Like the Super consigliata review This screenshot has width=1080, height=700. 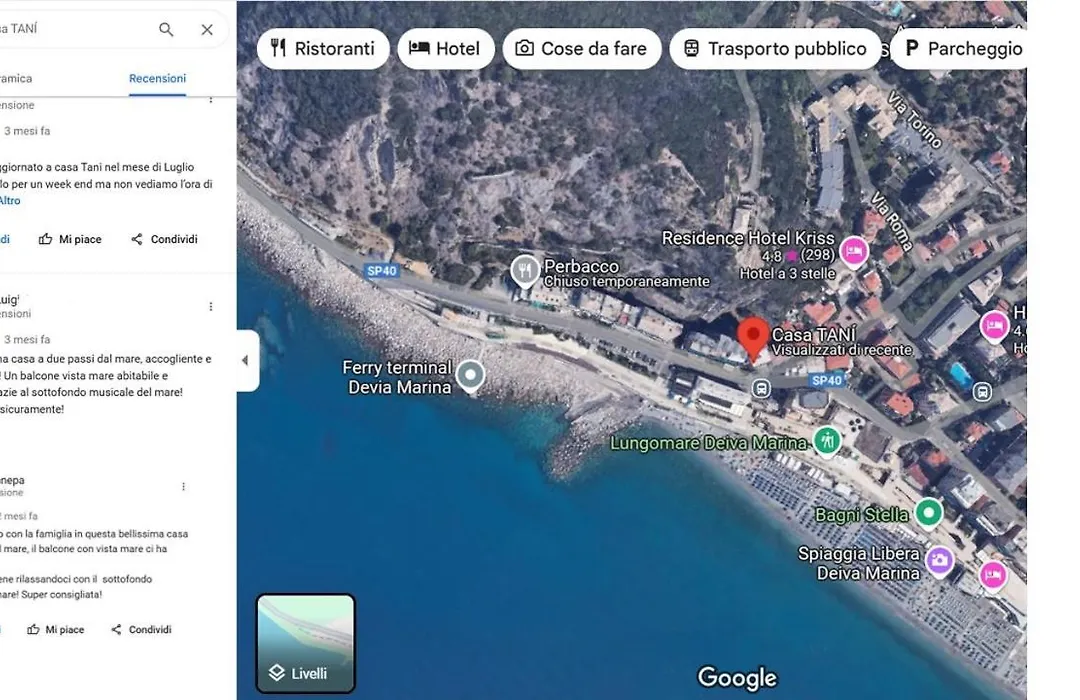[x=55, y=630]
